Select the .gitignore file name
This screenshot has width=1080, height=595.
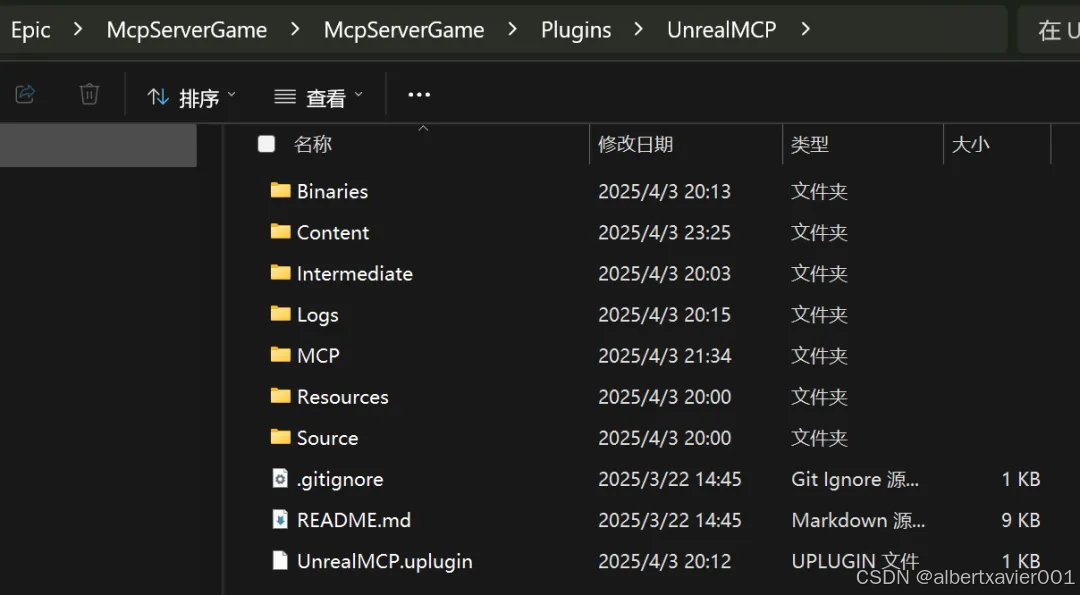[340, 479]
